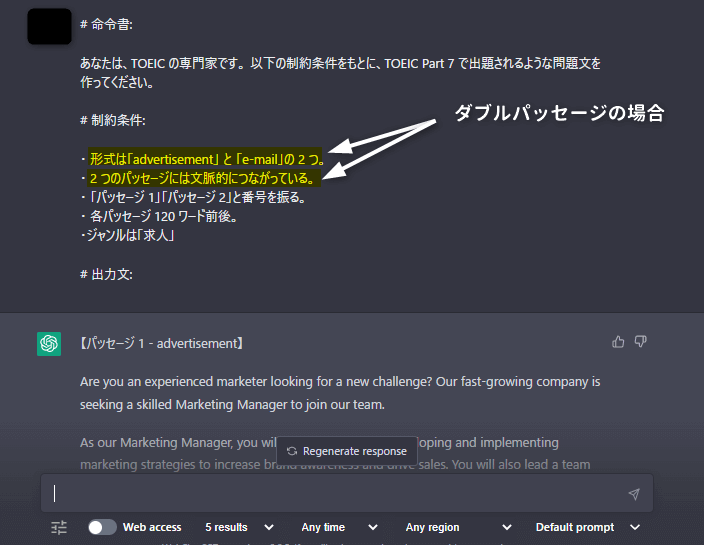Click the paragraph starting 'As our Marketing Manager'
704x545 pixels.
tap(335, 453)
